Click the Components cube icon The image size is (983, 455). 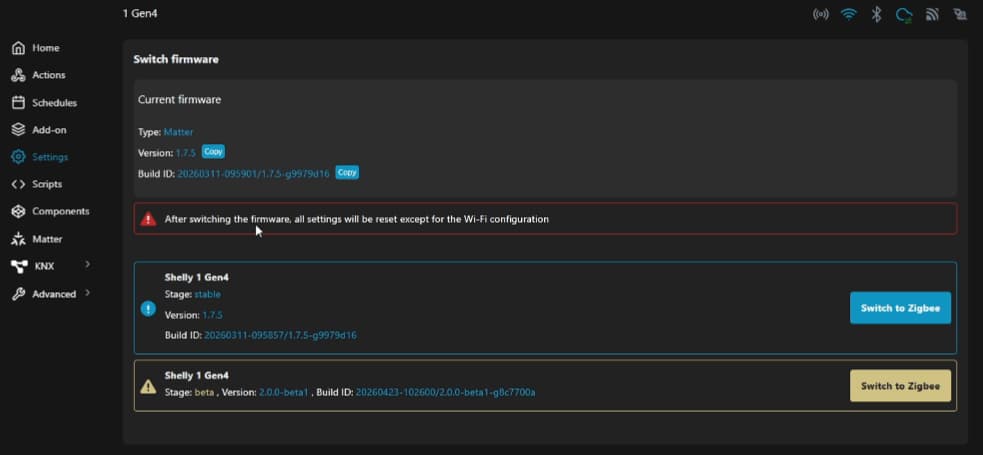click(x=19, y=211)
